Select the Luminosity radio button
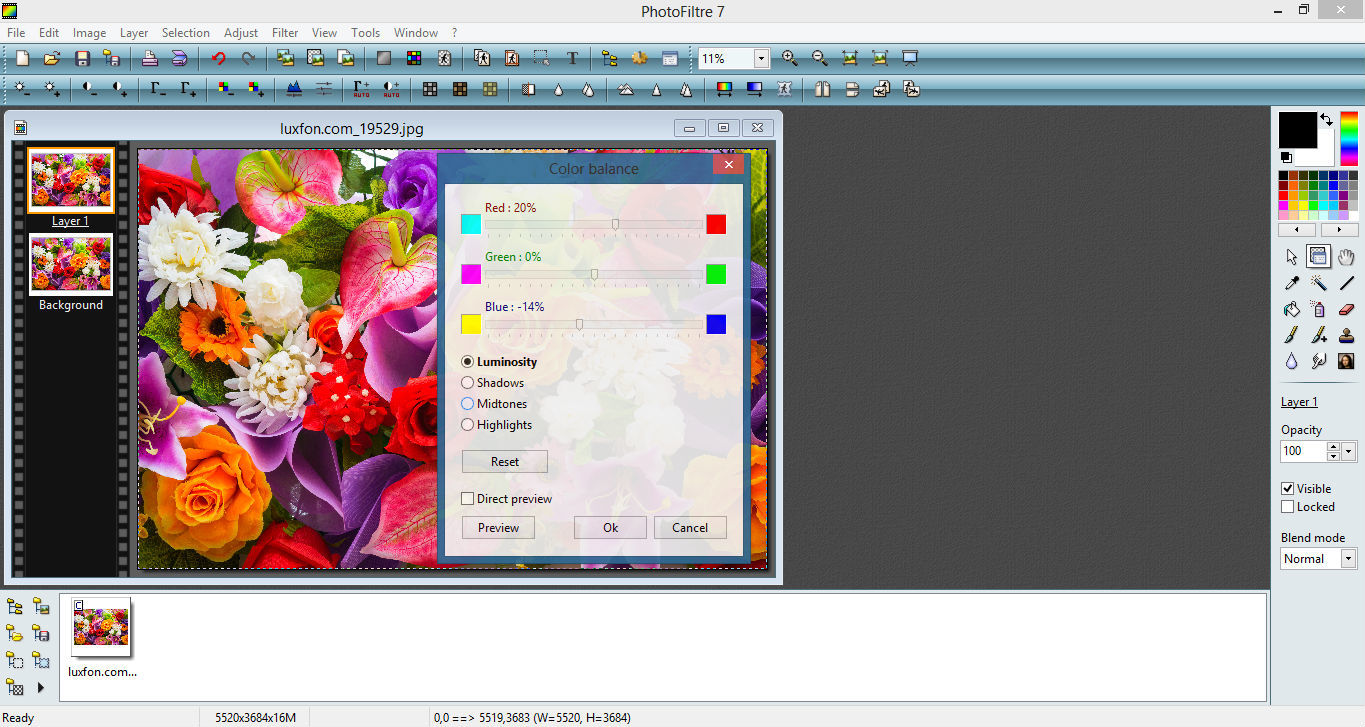Viewport: 1365px width, 727px height. point(467,362)
